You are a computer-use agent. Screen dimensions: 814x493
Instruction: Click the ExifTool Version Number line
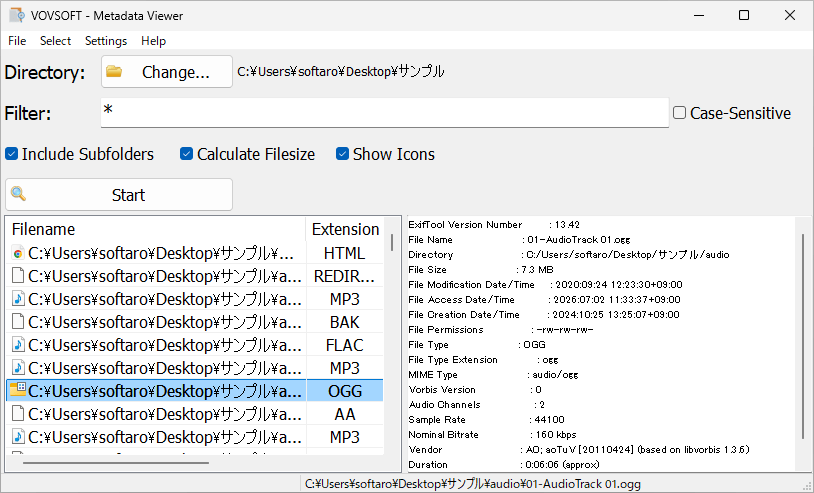pos(494,225)
